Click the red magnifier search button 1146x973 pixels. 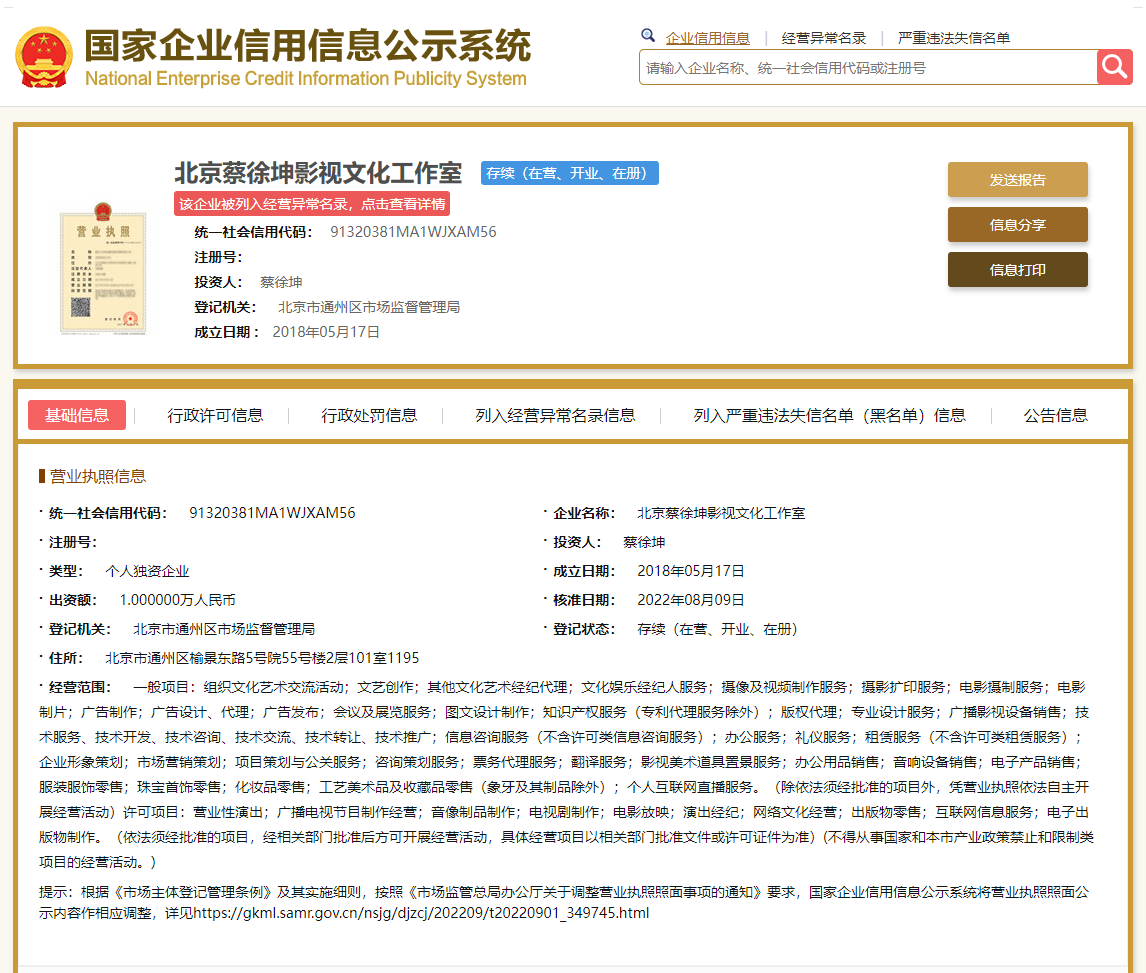(x=1114, y=67)
